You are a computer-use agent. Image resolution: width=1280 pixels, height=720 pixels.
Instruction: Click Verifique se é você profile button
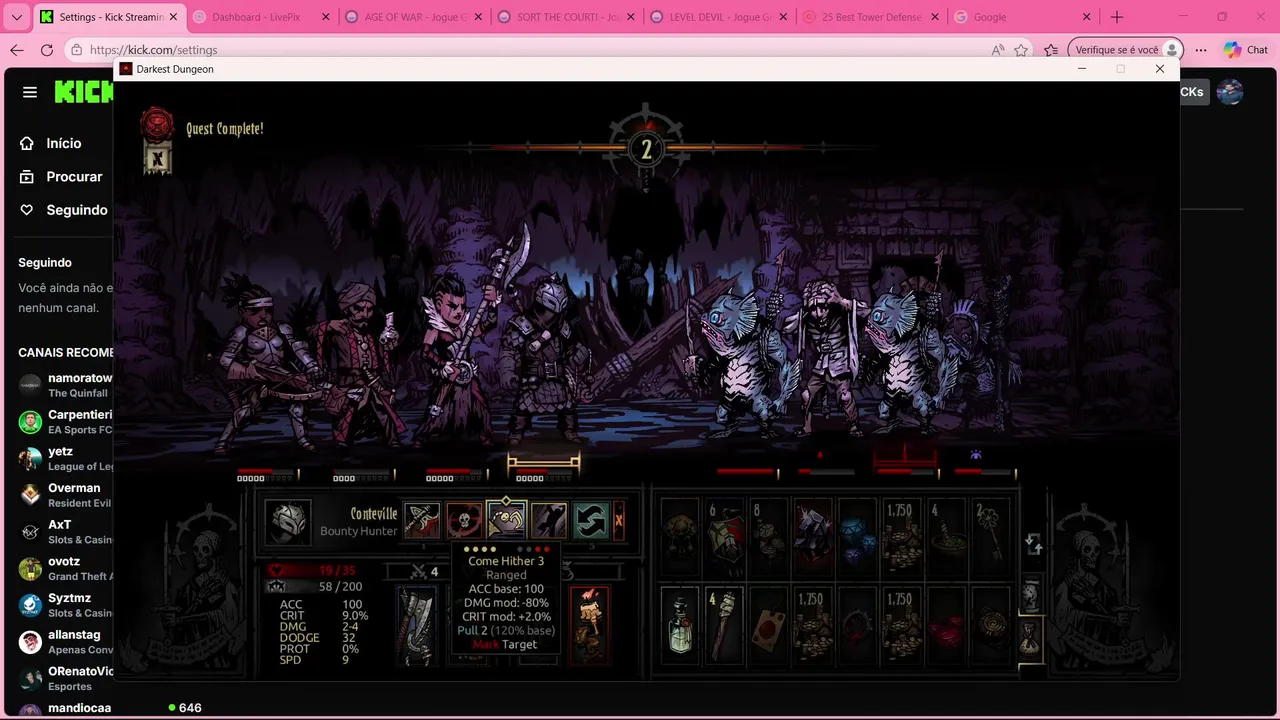[1125, 50]
